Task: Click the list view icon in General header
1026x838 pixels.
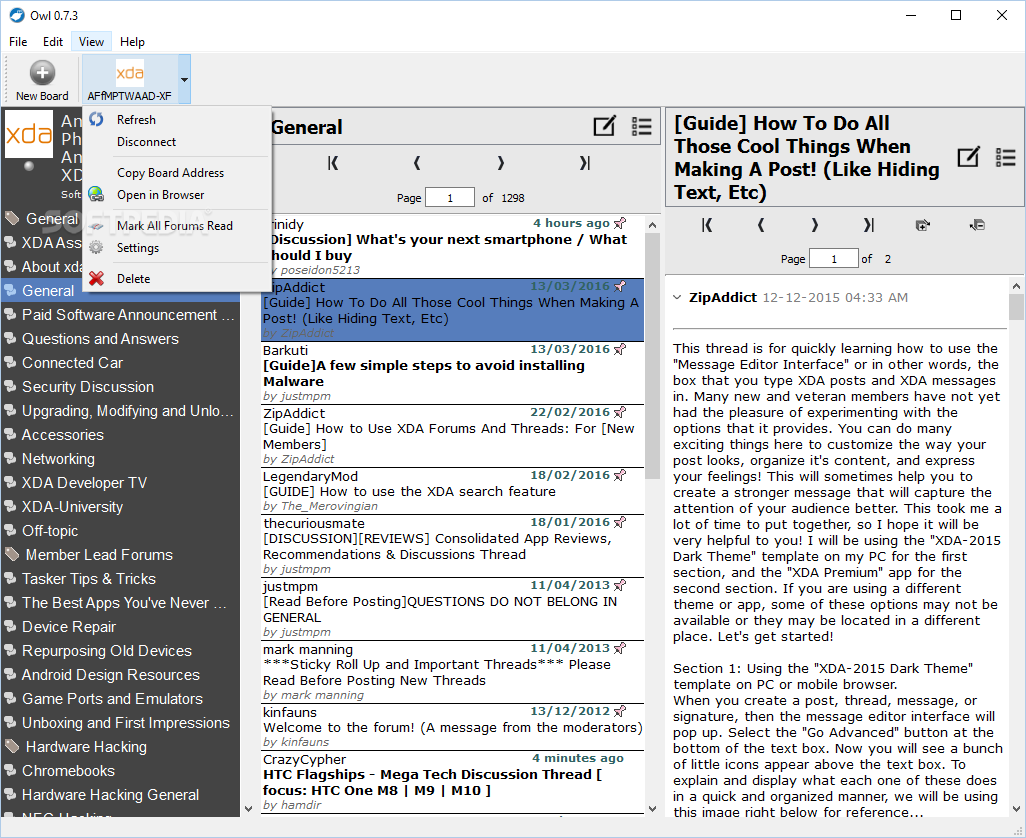Action: tap(641, 126)
